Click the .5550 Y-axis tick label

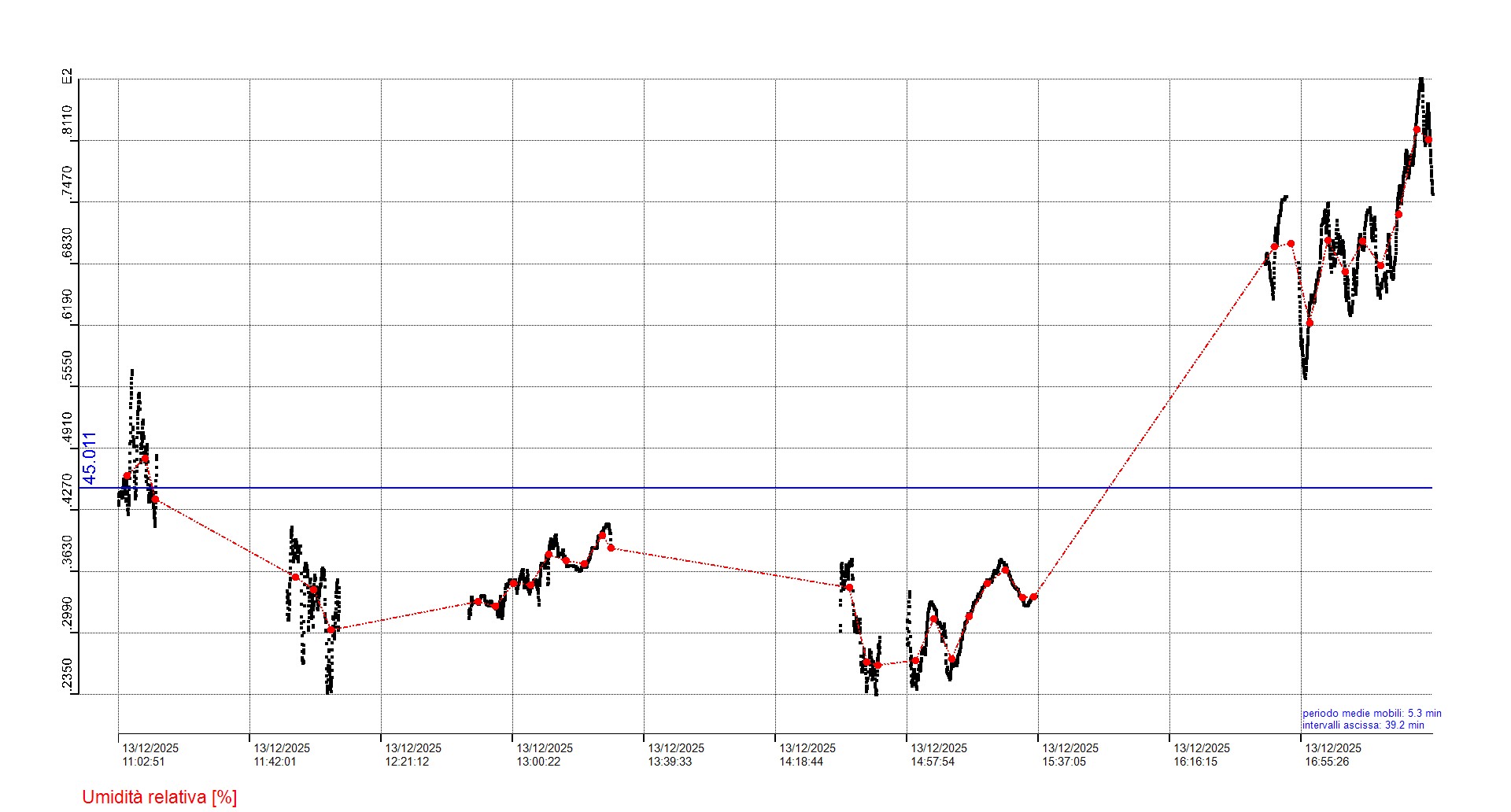[x=67, y=367]
